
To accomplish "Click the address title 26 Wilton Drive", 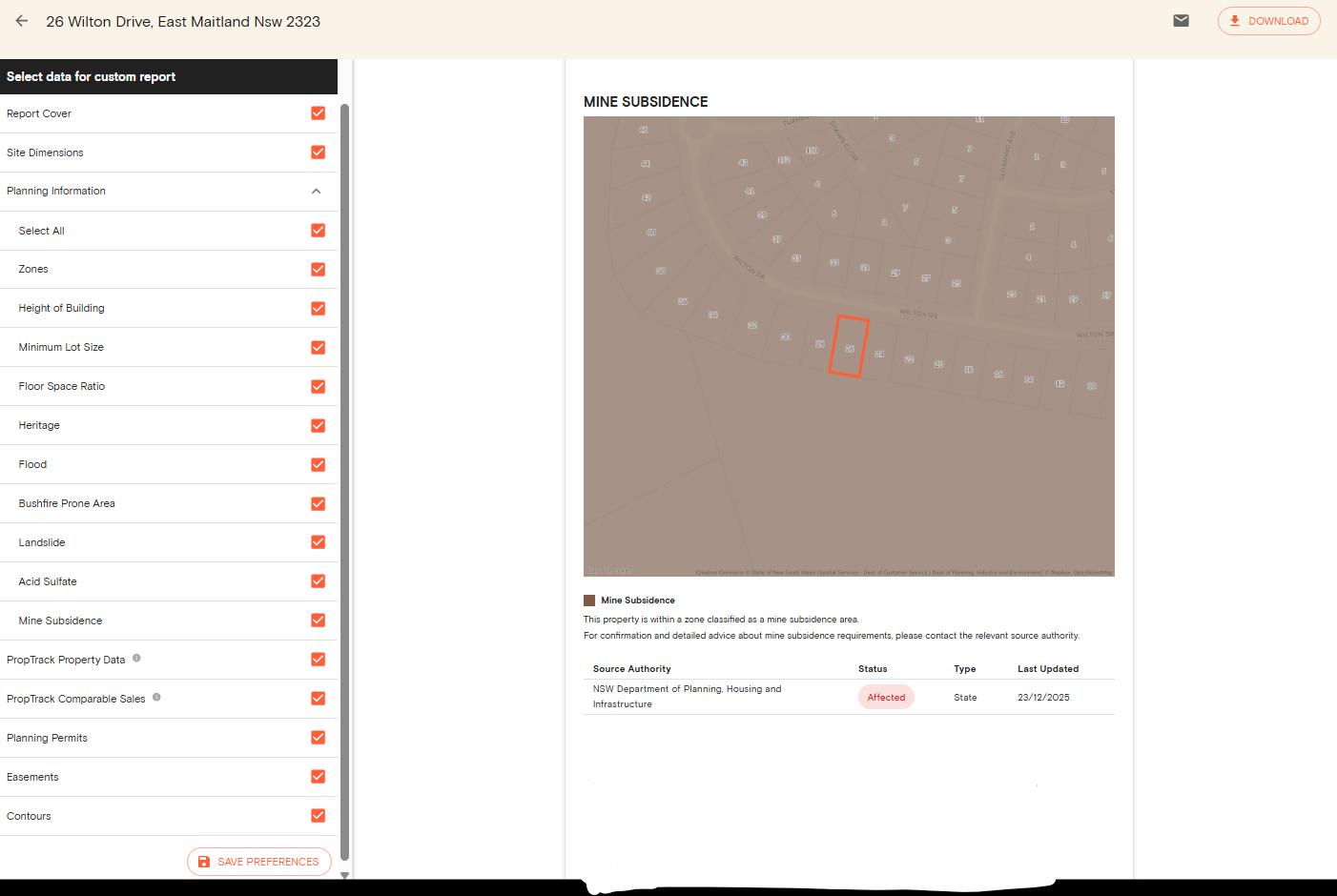I will point(183,21).
